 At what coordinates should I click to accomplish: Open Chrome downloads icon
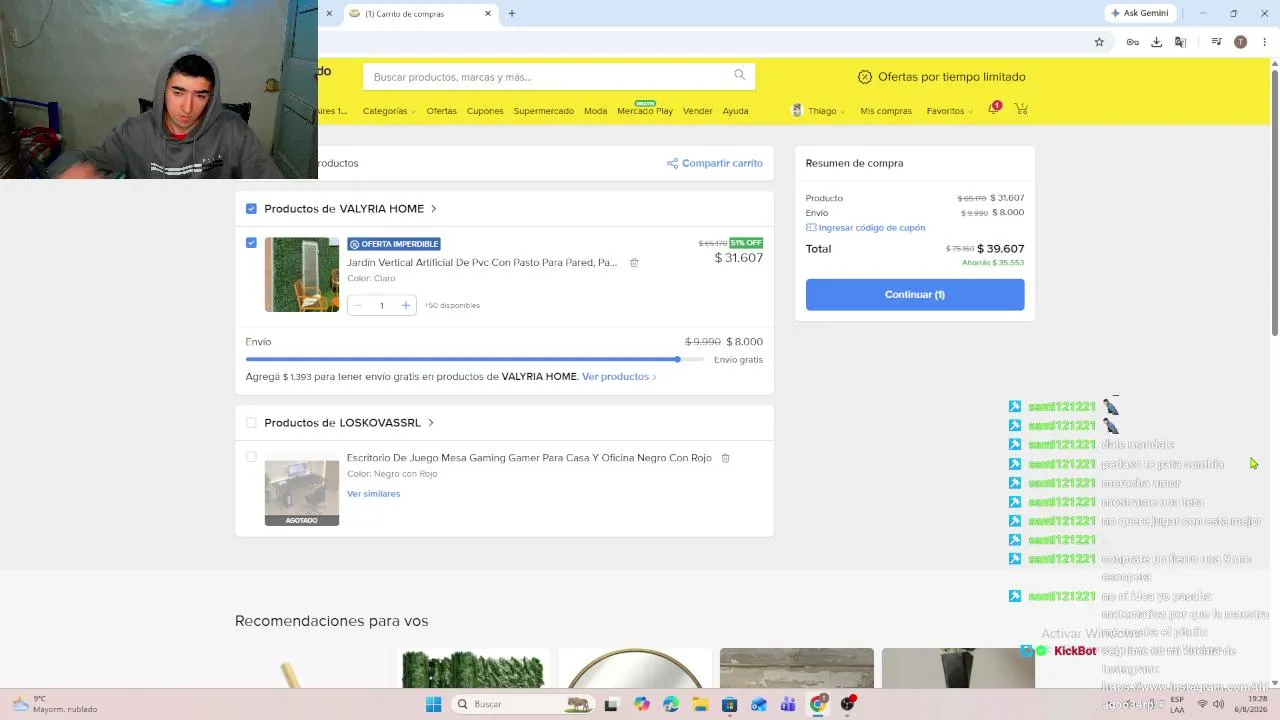[1156, 42]
